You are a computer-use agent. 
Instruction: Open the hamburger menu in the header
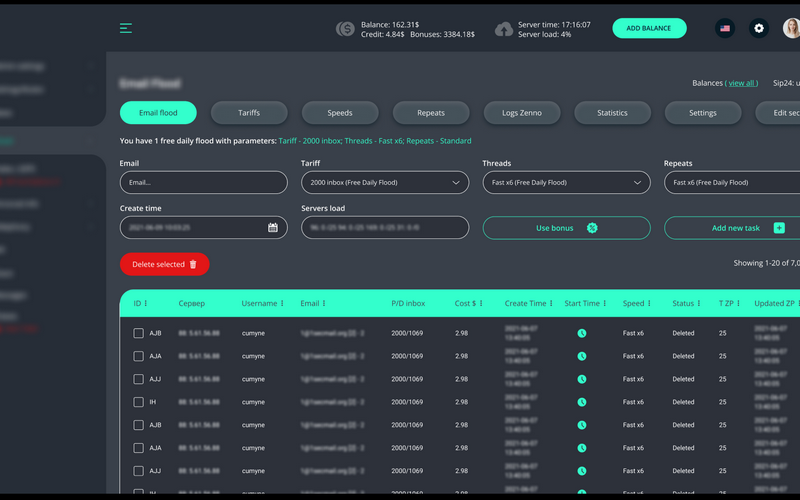pyautogui.click(x=126, y=28)
